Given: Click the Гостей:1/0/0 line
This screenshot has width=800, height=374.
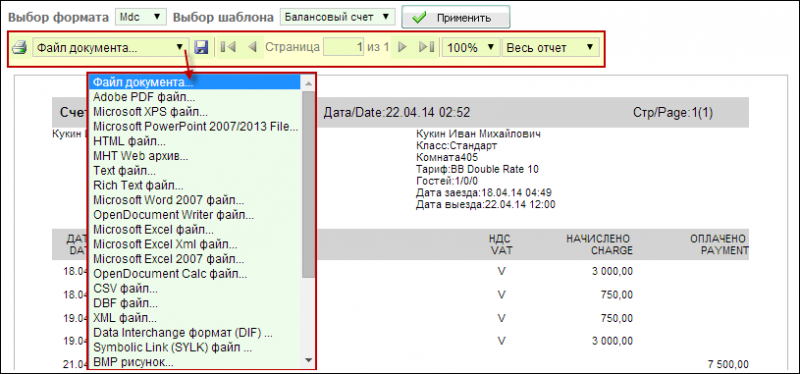Looking at the screenshot, I should [x=447, y=181].
